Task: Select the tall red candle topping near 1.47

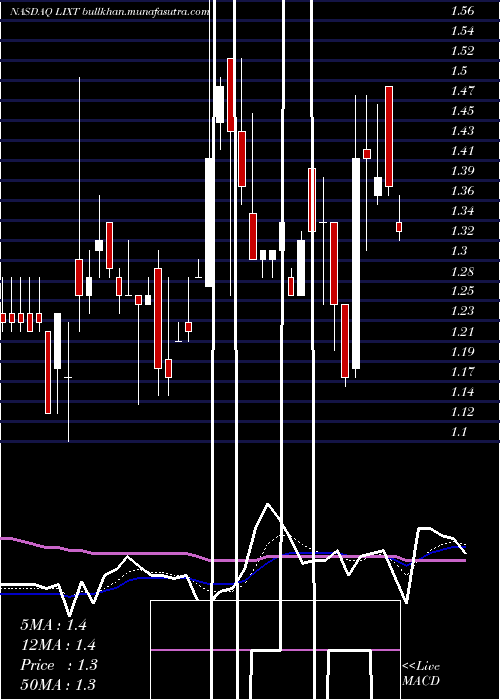Action: click(389, 137)
